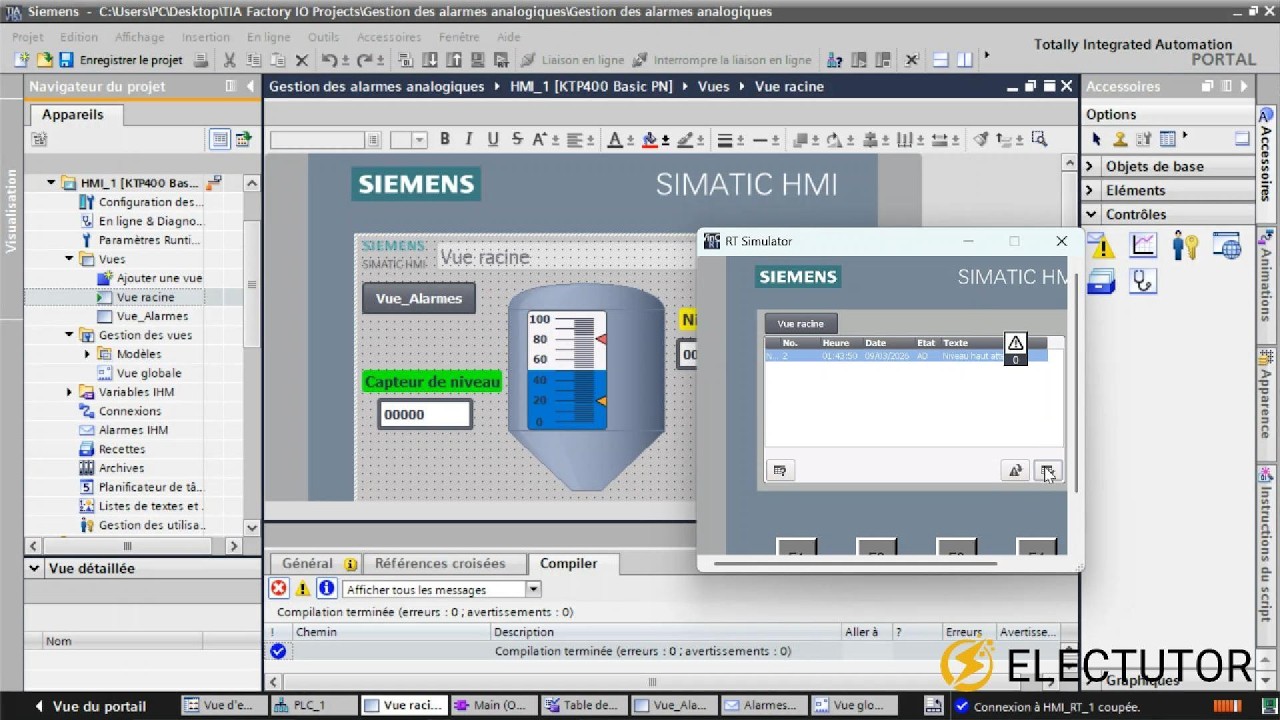Click Ajouter une vue tree item

pyautogui.click(x=159, y=278)
